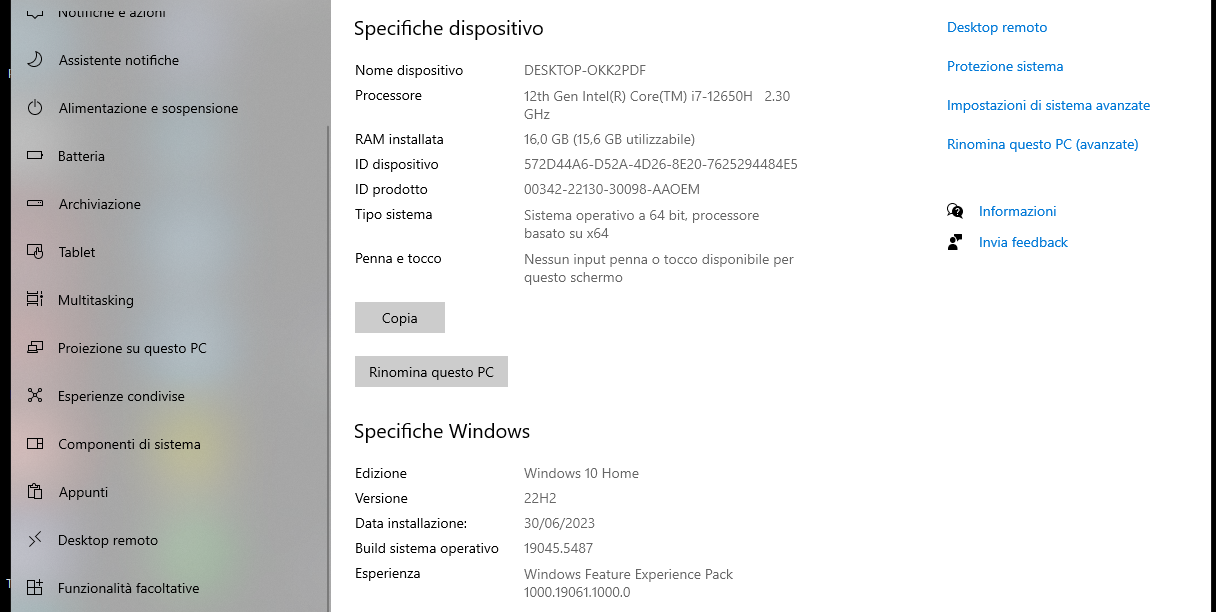Select Appunti in the sidebar

click(x=83, y=492)
